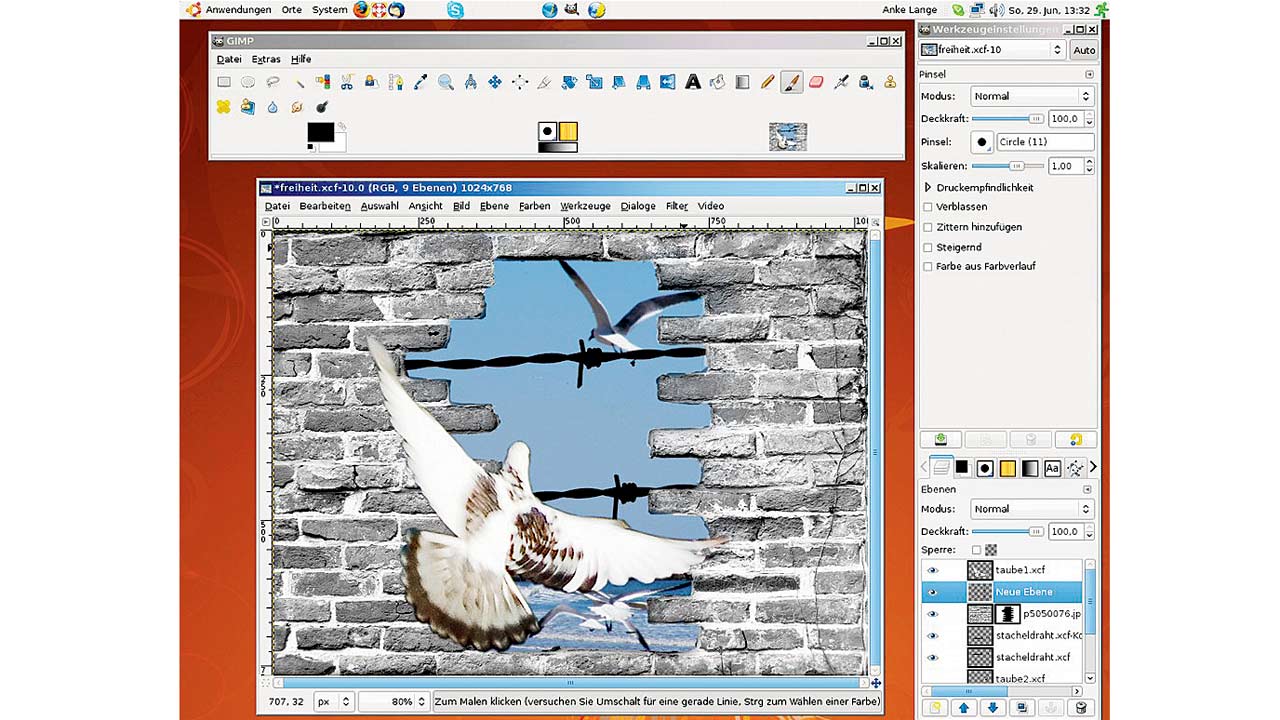Select the Zoom magnifier tool

tap(446, 82)
